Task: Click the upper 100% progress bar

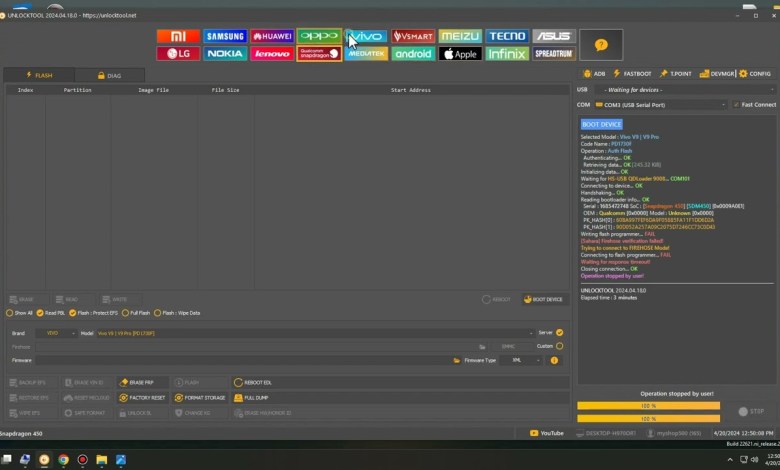Action: tap(648, 406)
